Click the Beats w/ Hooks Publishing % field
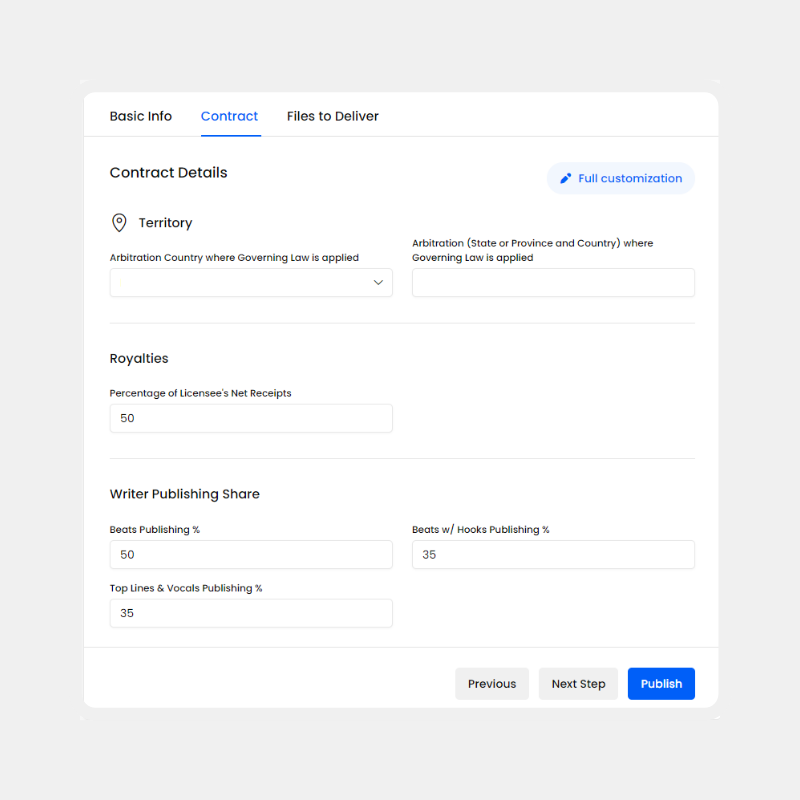This screenshot has height=800, width=800. pos(553,554)
